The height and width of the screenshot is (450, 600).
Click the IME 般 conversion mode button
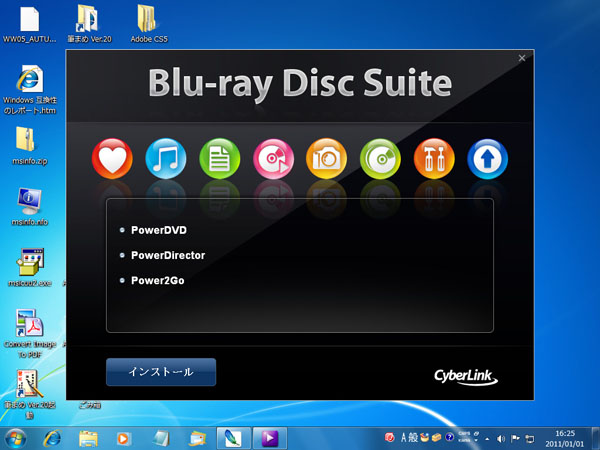pyautogui.click(x=413, y=437)
